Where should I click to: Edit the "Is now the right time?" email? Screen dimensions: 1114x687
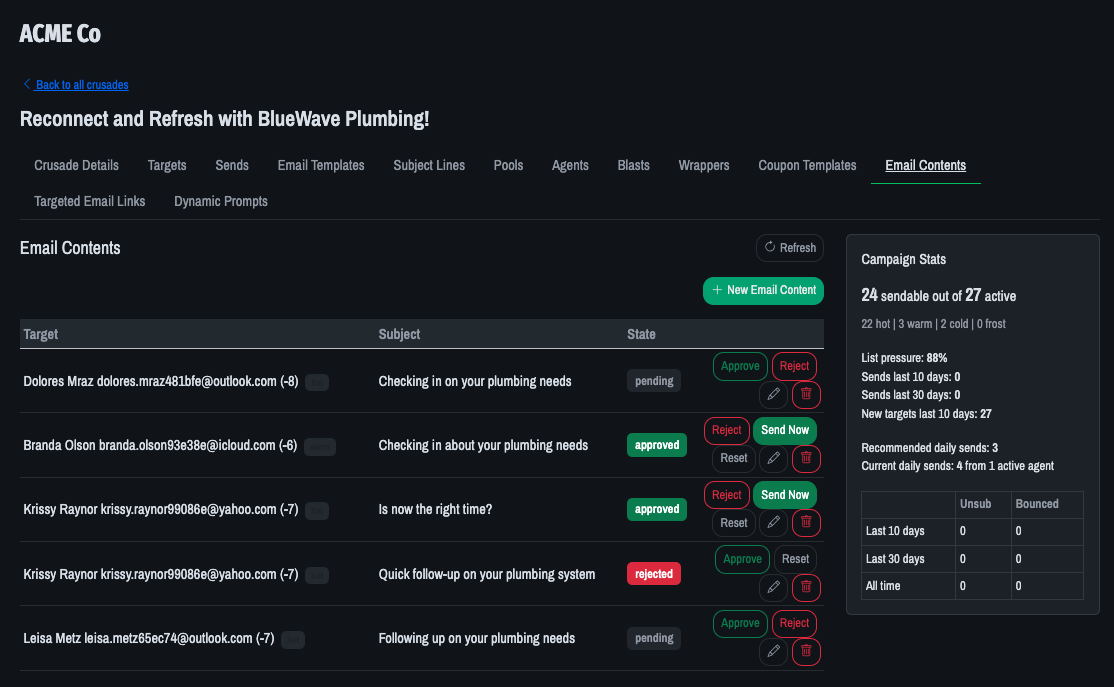(773, 523)
